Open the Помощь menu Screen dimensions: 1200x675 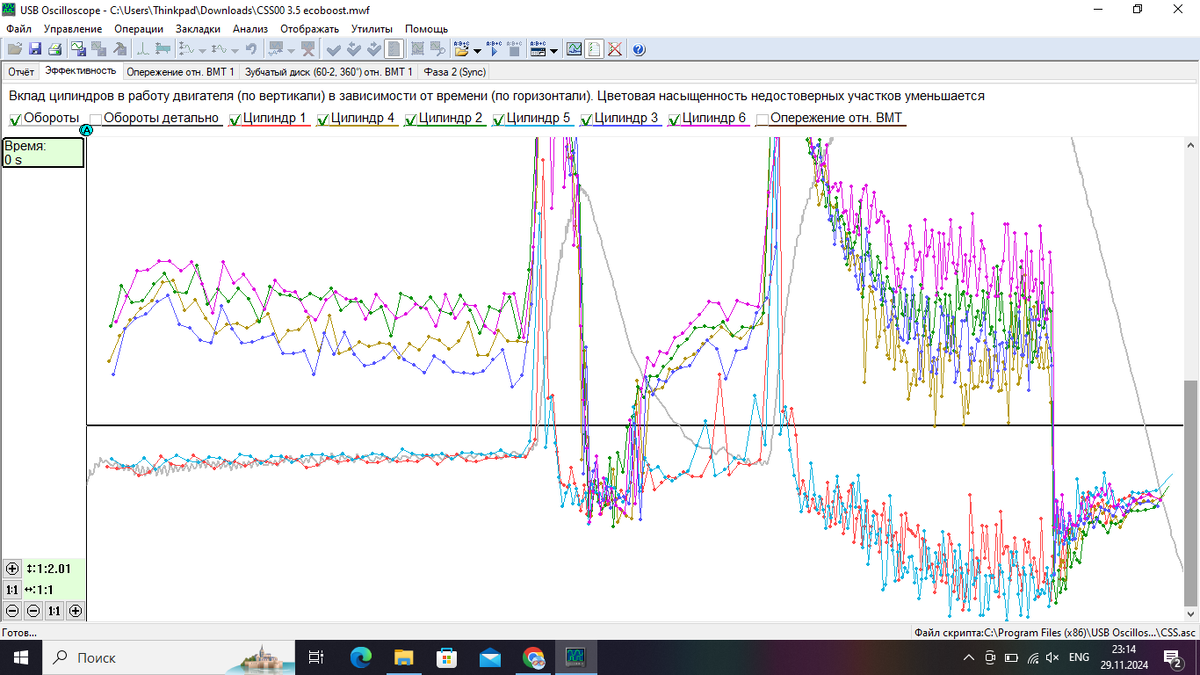pyautogui.click(x=426, y=29)
